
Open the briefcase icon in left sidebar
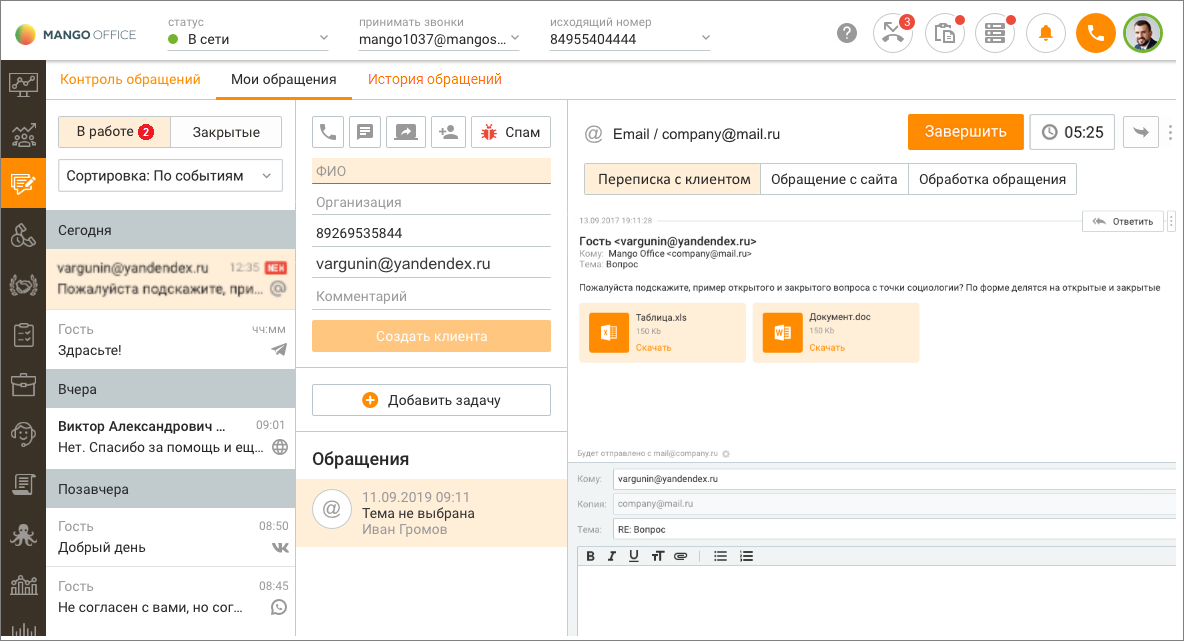(x=23, y=384)
